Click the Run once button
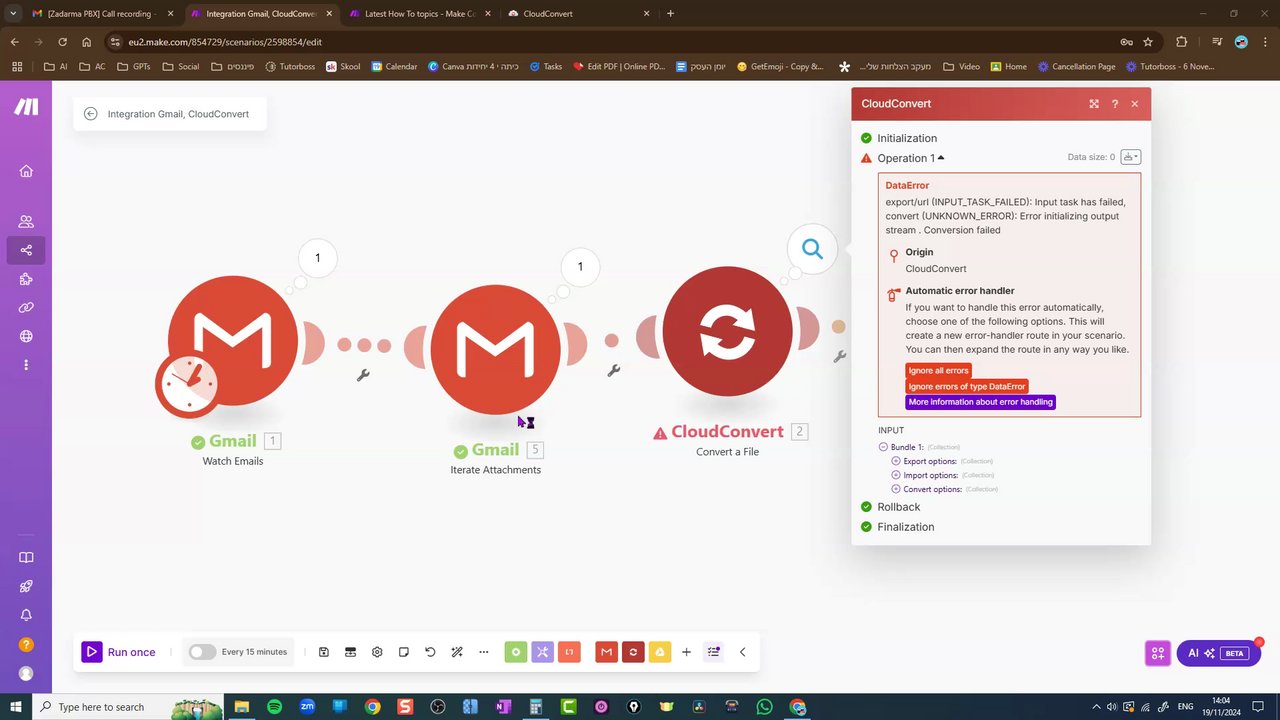 point(120,652)
